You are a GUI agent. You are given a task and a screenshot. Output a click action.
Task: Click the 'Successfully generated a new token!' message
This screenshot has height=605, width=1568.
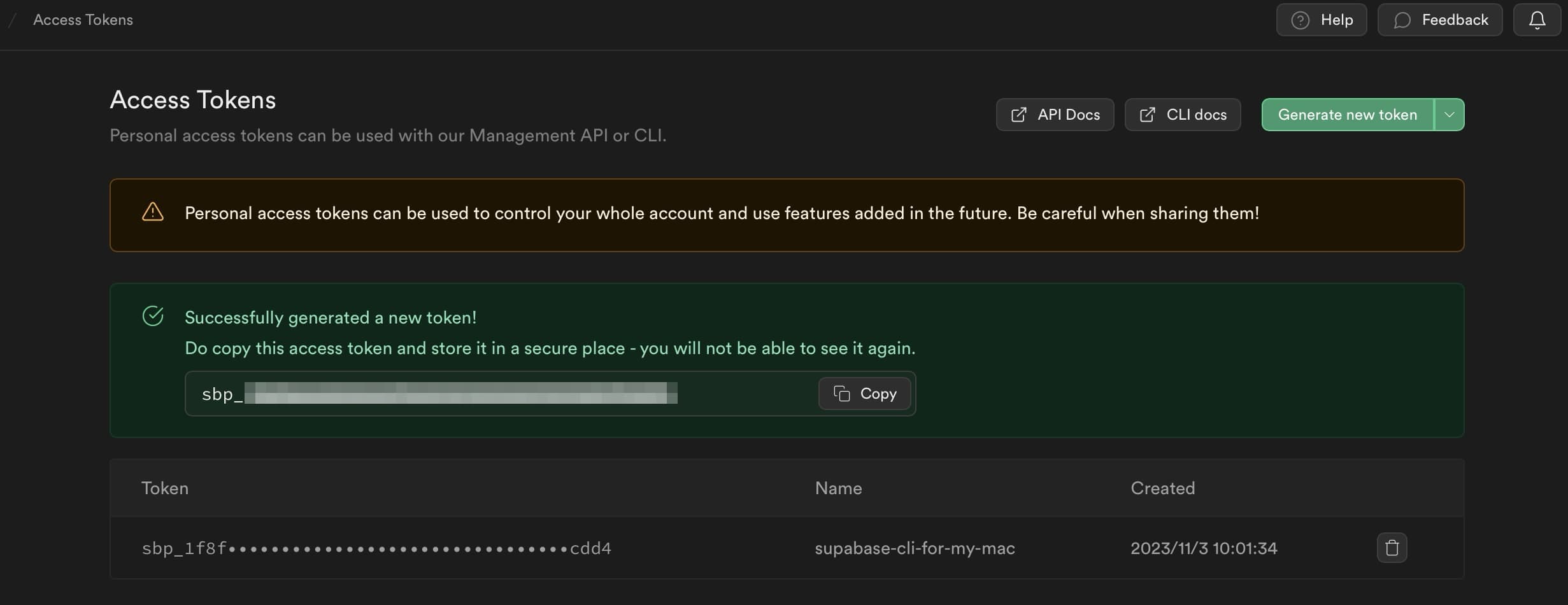(331, 318)
